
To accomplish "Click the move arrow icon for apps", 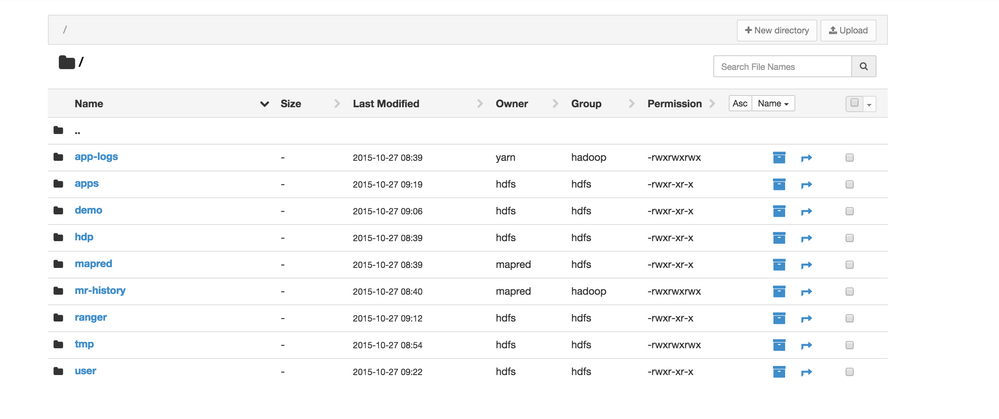I will tap(806, 185).
